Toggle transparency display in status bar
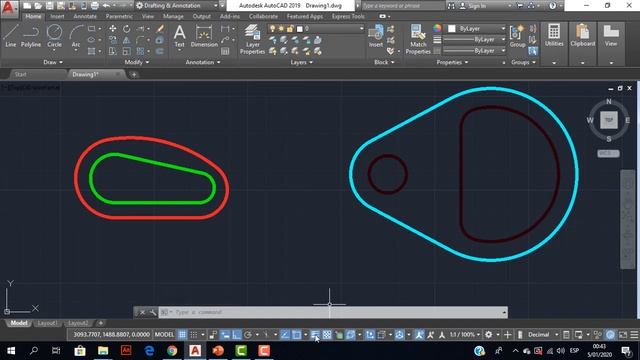 tap(327, 335)
